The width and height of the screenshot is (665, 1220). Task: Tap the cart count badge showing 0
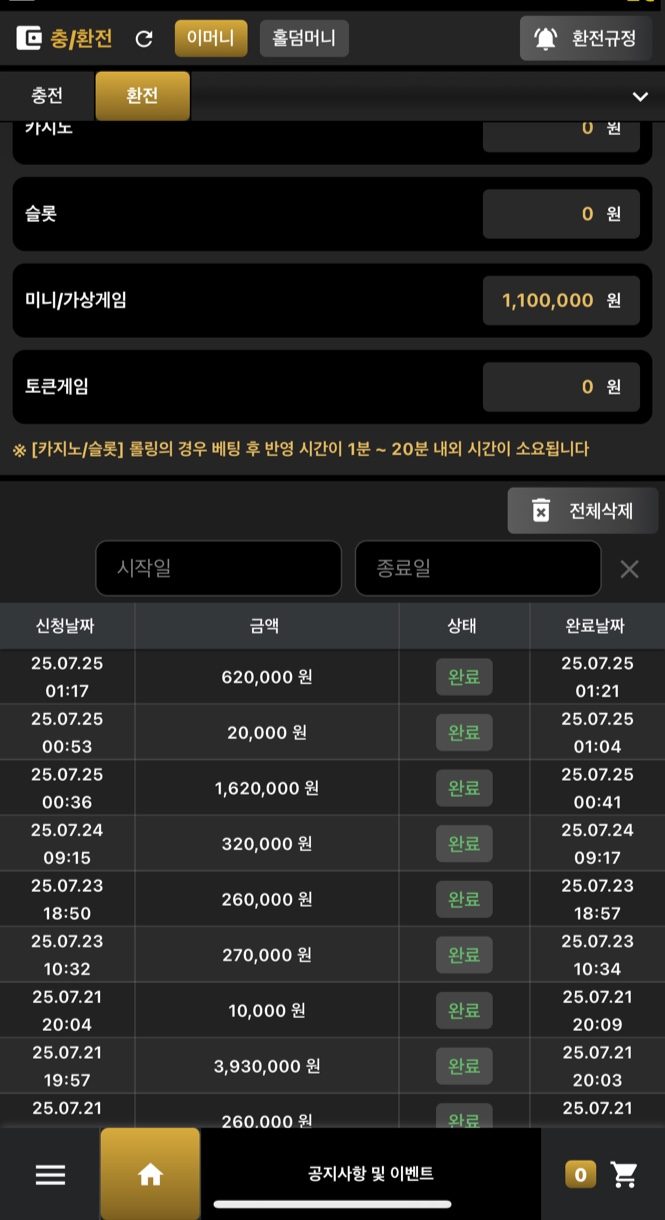click(x=581, y=1175)
